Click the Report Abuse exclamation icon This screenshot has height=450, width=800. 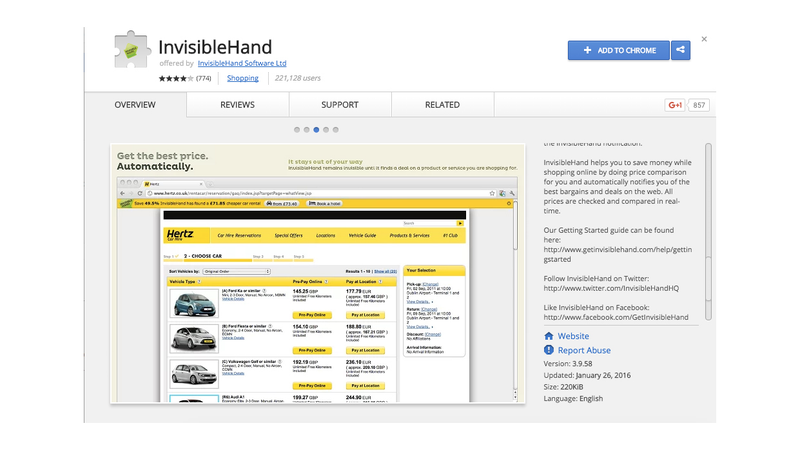coord(548,350)
